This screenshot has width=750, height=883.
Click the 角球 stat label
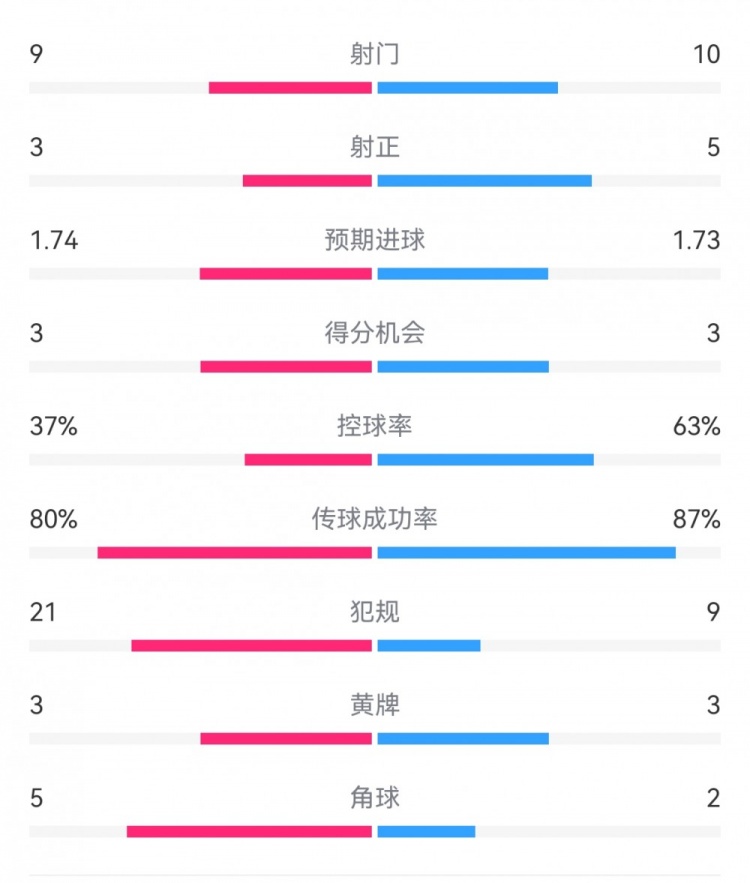[x=375, y=798]
